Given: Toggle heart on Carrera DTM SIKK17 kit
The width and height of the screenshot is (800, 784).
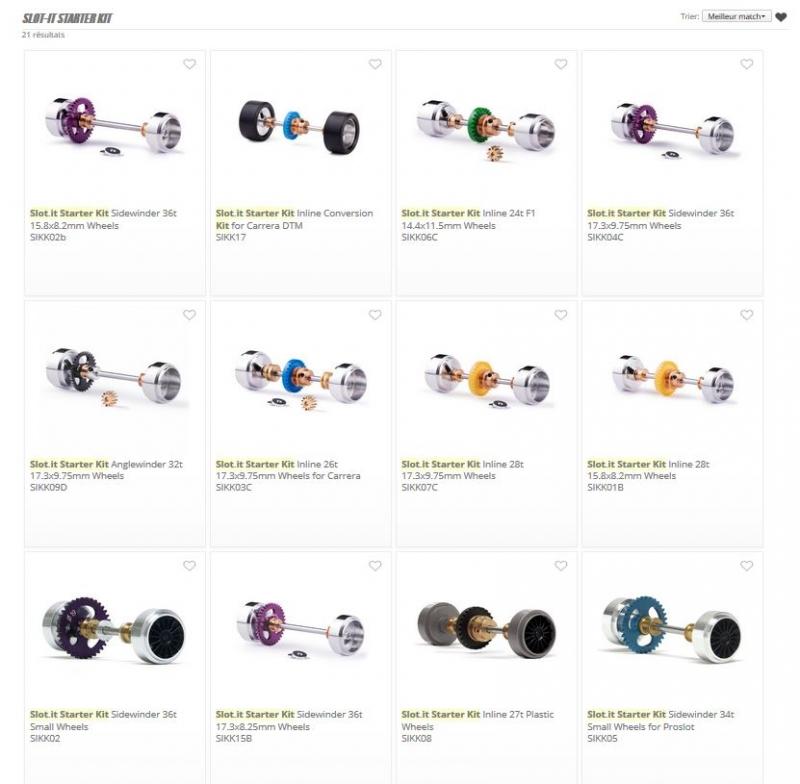Looking at the screenshot, I should 375,64.
